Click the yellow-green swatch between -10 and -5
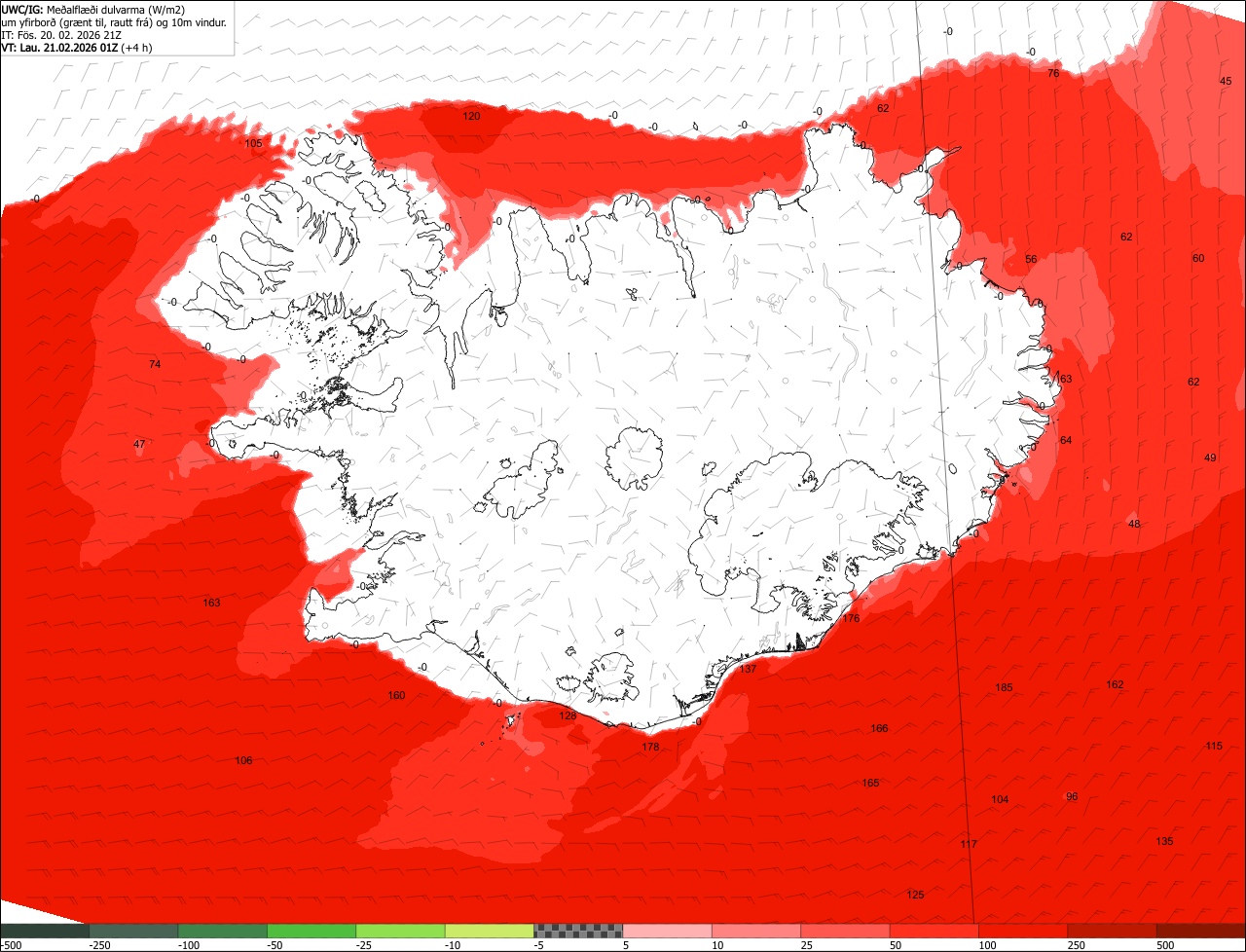This screenshot has width=1246, height=952. (x=490, y=931)
